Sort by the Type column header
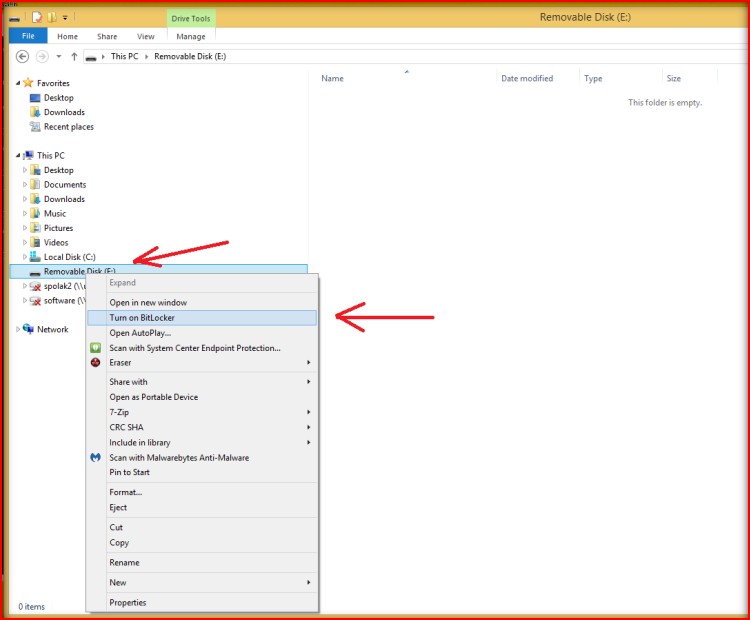 593,78
